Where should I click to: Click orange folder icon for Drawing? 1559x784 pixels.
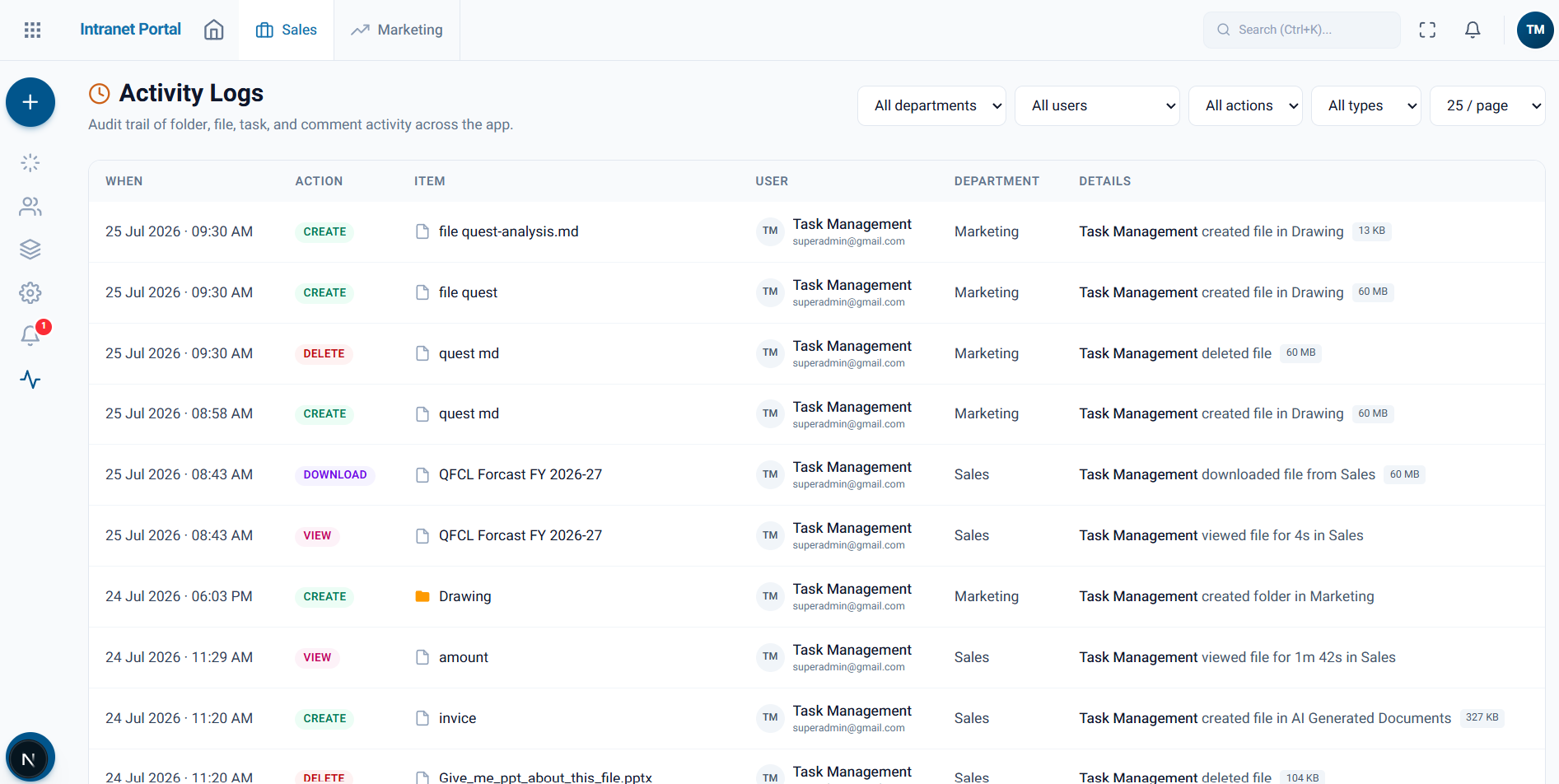(x=422, y=596)
